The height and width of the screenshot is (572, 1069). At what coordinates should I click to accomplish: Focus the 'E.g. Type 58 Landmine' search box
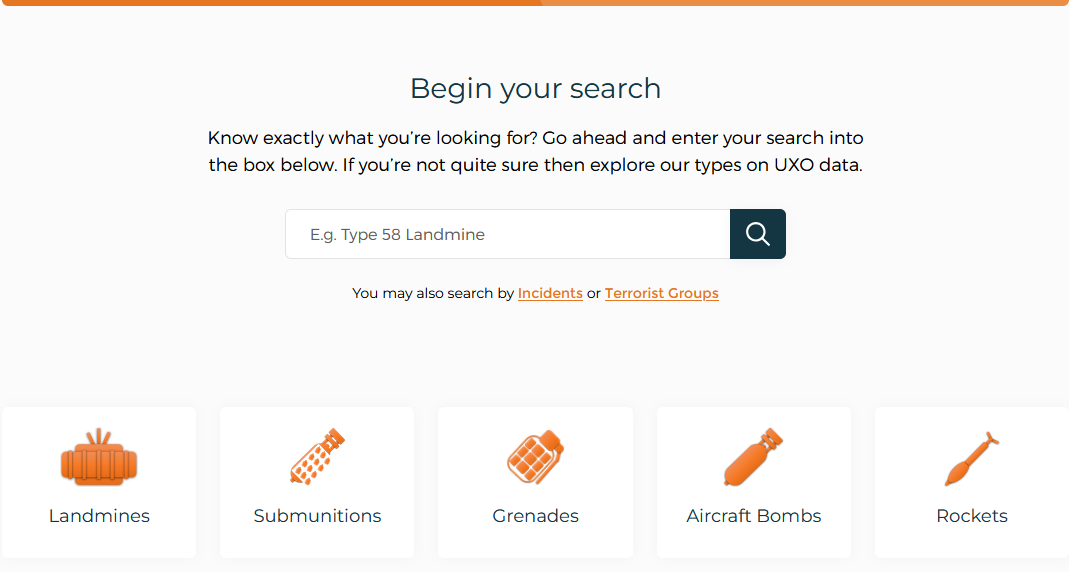click(507, 234)
